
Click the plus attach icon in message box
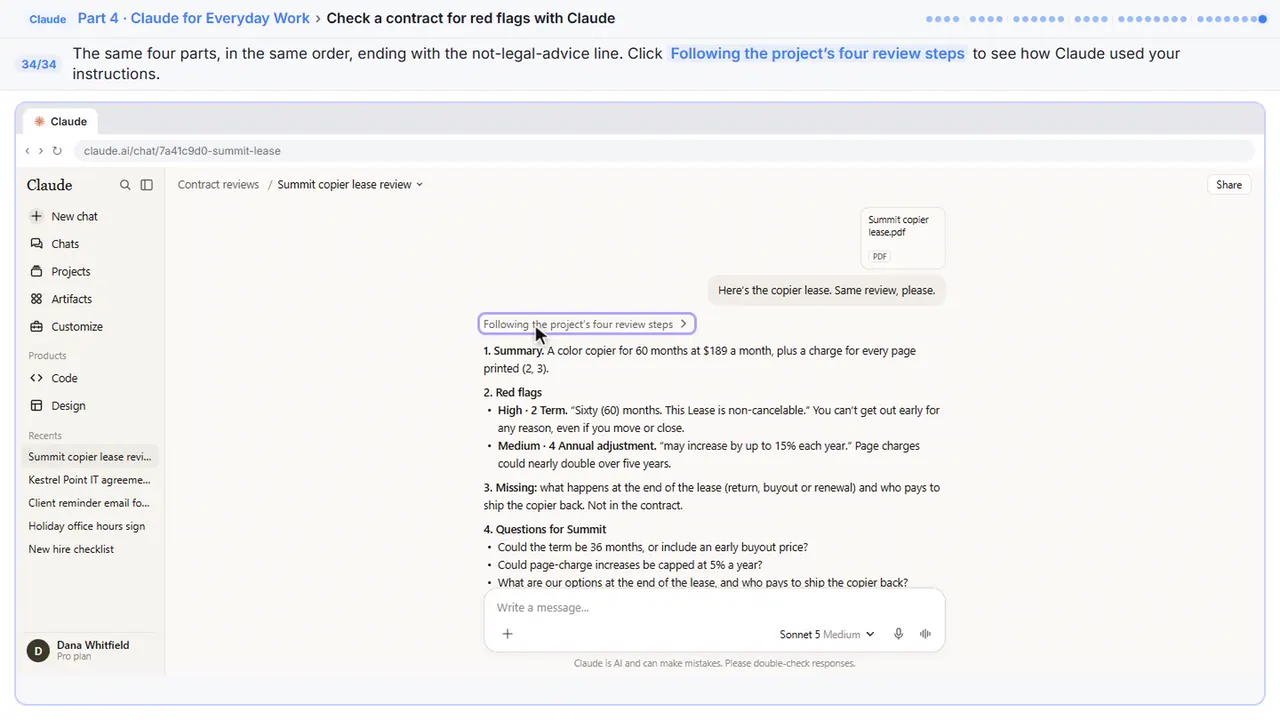click(507, 634)
